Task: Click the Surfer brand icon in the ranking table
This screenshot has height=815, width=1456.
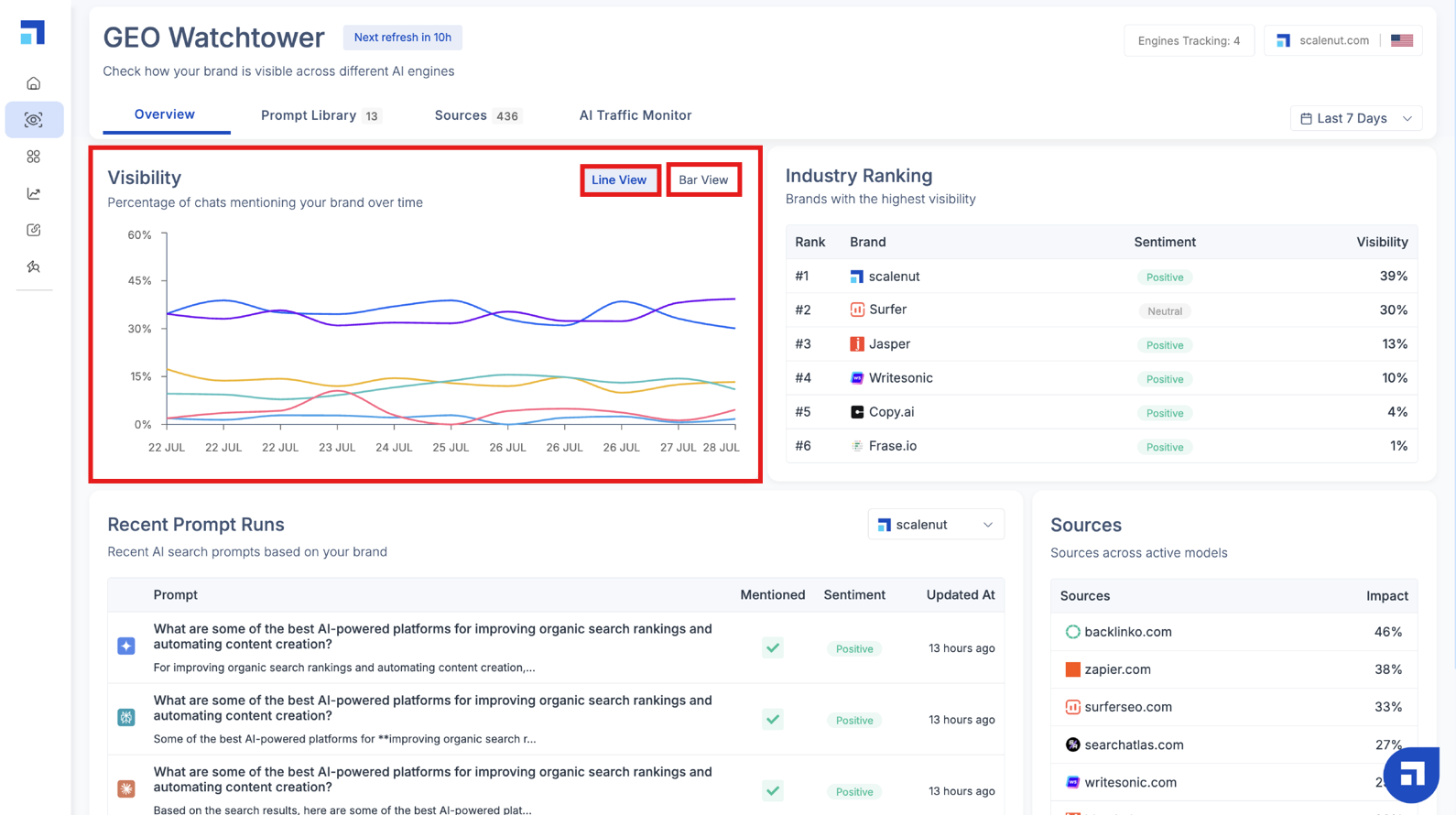Action: click(x=857, y=310)
